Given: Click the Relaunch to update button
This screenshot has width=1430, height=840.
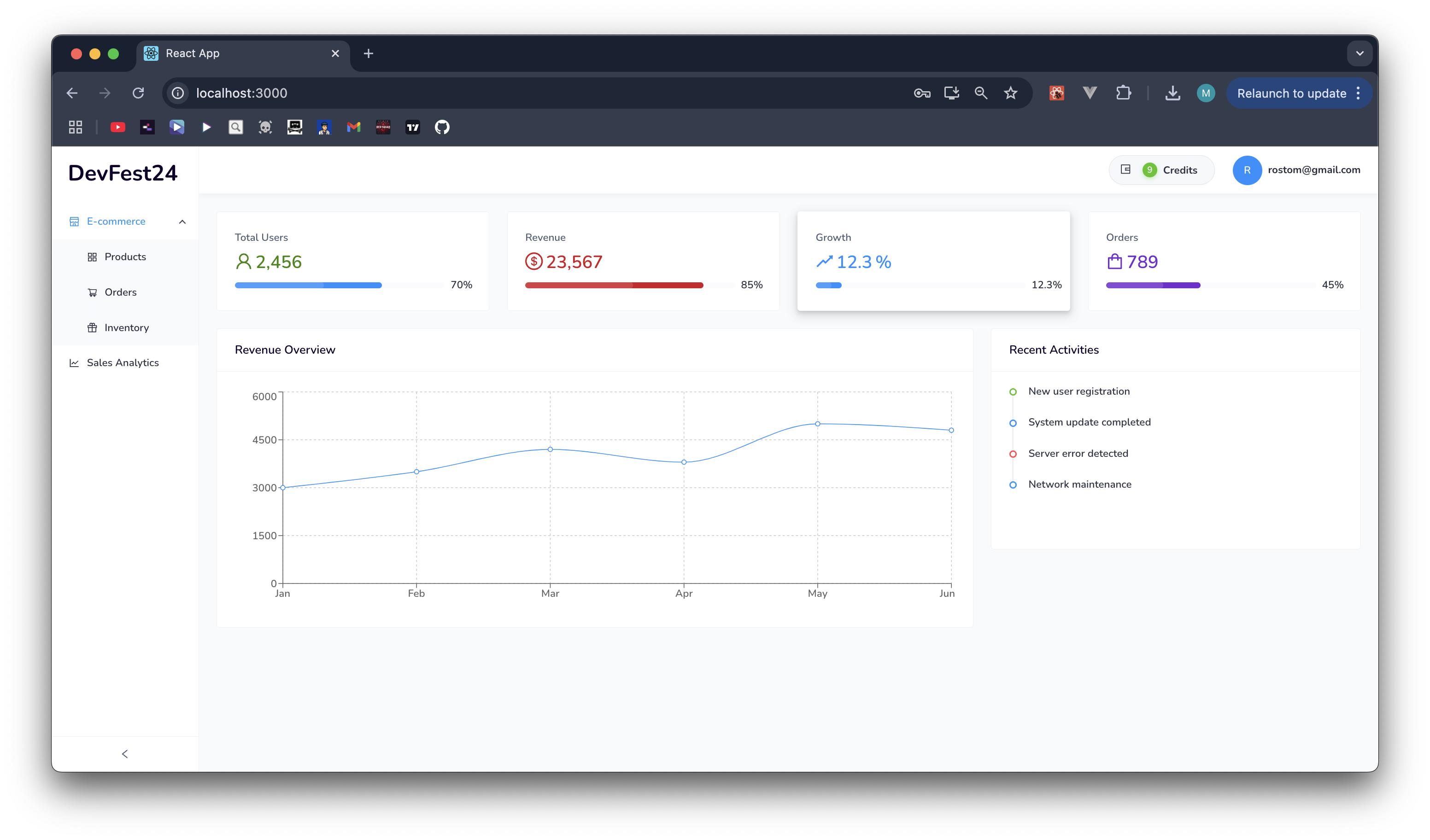Looking at the screenshot, I should pyautogui.click(x=1291, y=93).
